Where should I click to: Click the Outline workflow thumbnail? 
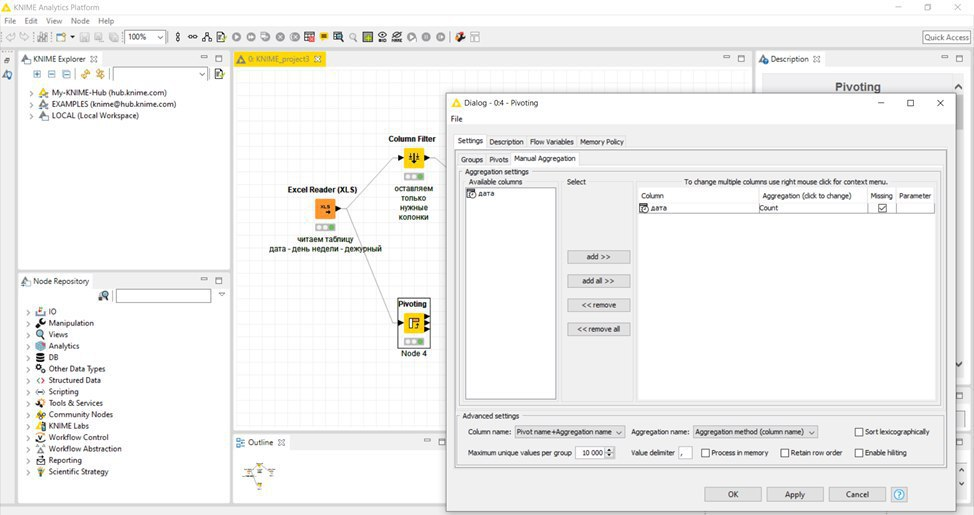[259, 476]
